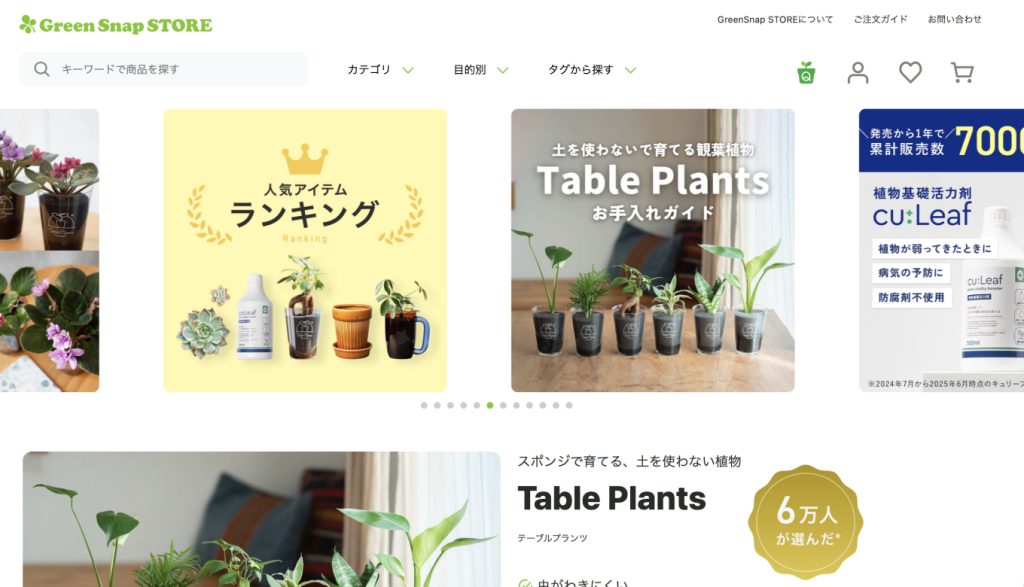Image resolution: width=1024 pixels, height=587 pixels.
Task: Click the crown on the ranking banner
Action: pyautogui.click(x=305, y=159)
